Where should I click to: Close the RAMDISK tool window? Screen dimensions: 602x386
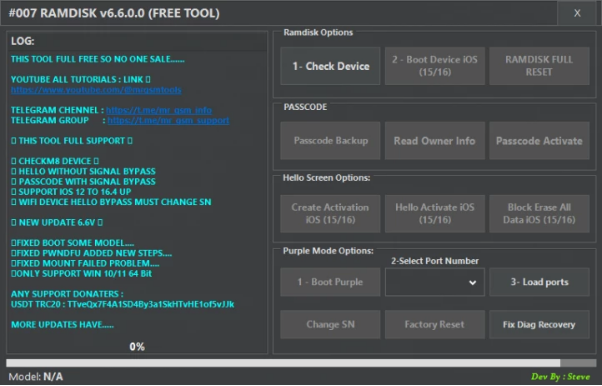point(577,13)
